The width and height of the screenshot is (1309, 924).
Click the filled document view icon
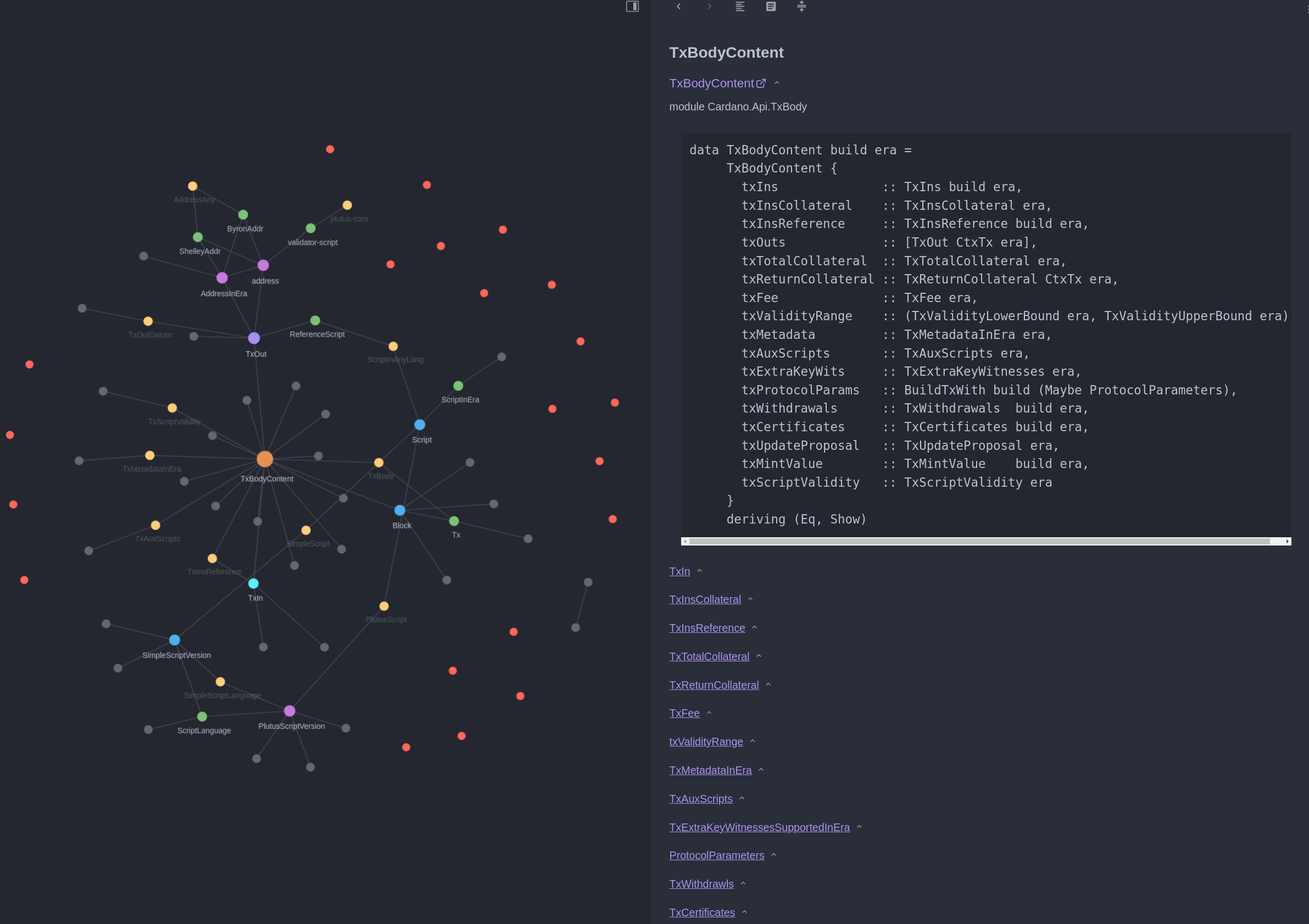coord(771,6)
